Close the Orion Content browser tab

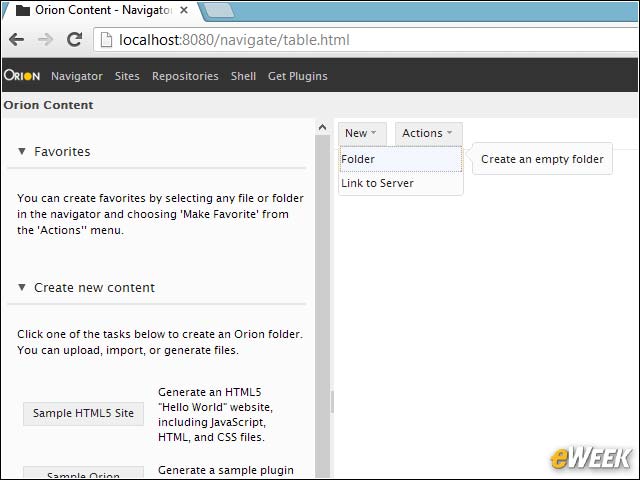point(184,10)
